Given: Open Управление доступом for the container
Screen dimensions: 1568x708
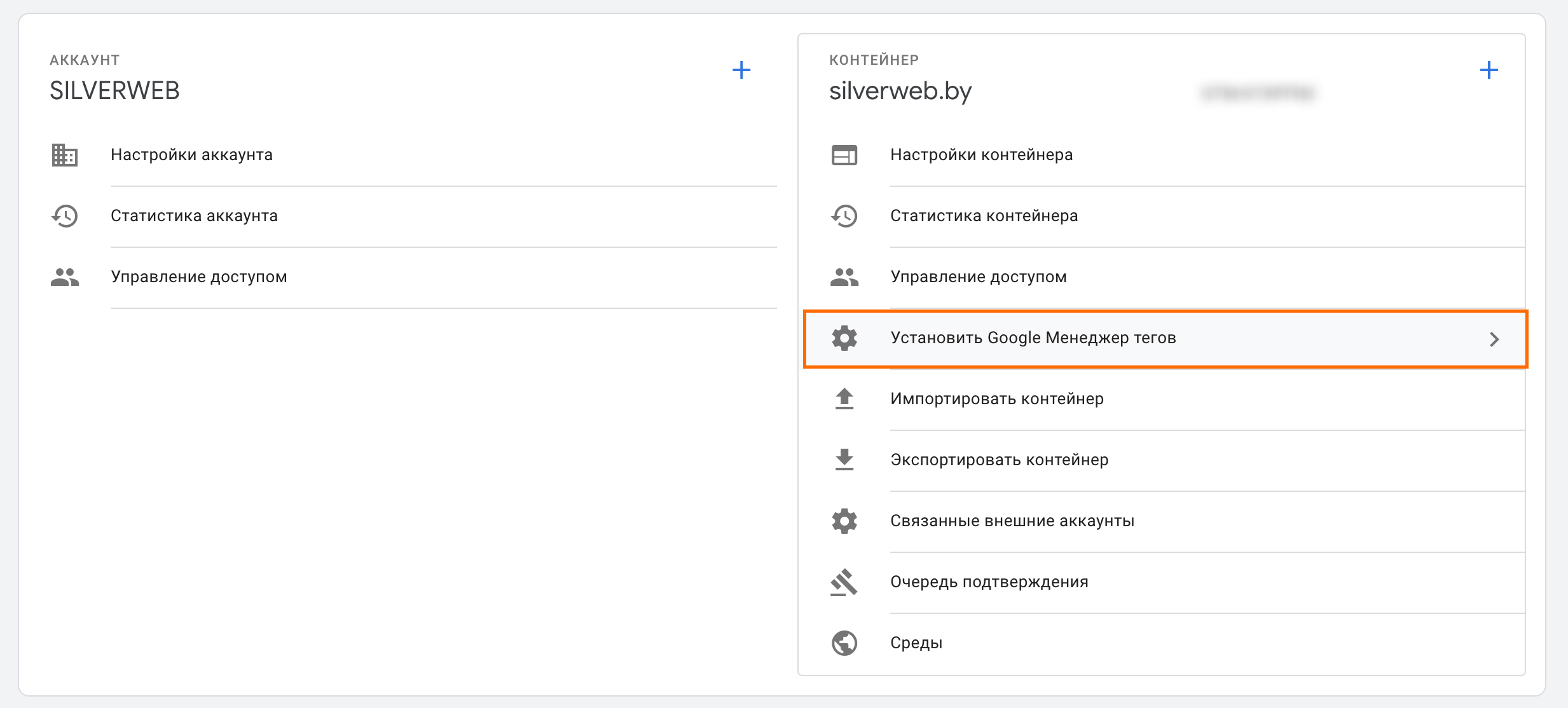Looking at the screenshot, I should pos(978,277).
